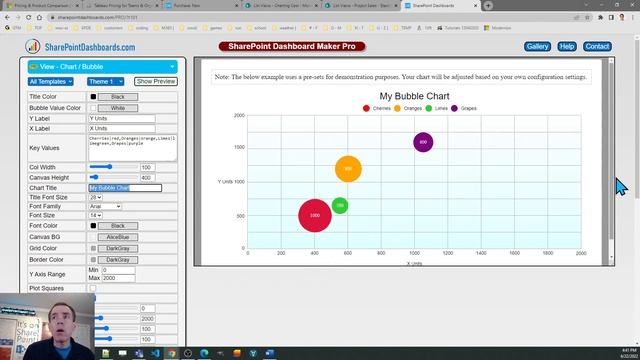Open the Font Family dropdown
This screenshot has width=640, height=360.
point(105,207)
